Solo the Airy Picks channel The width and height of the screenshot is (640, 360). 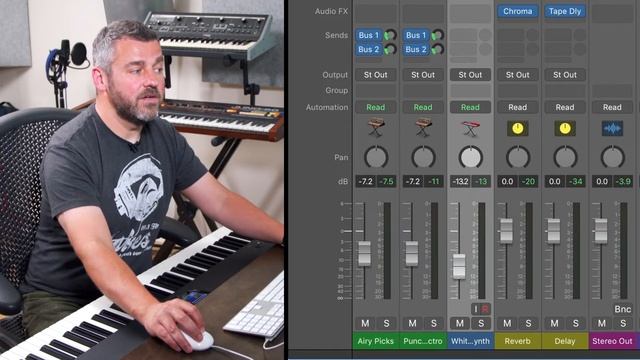pos(386,323)
